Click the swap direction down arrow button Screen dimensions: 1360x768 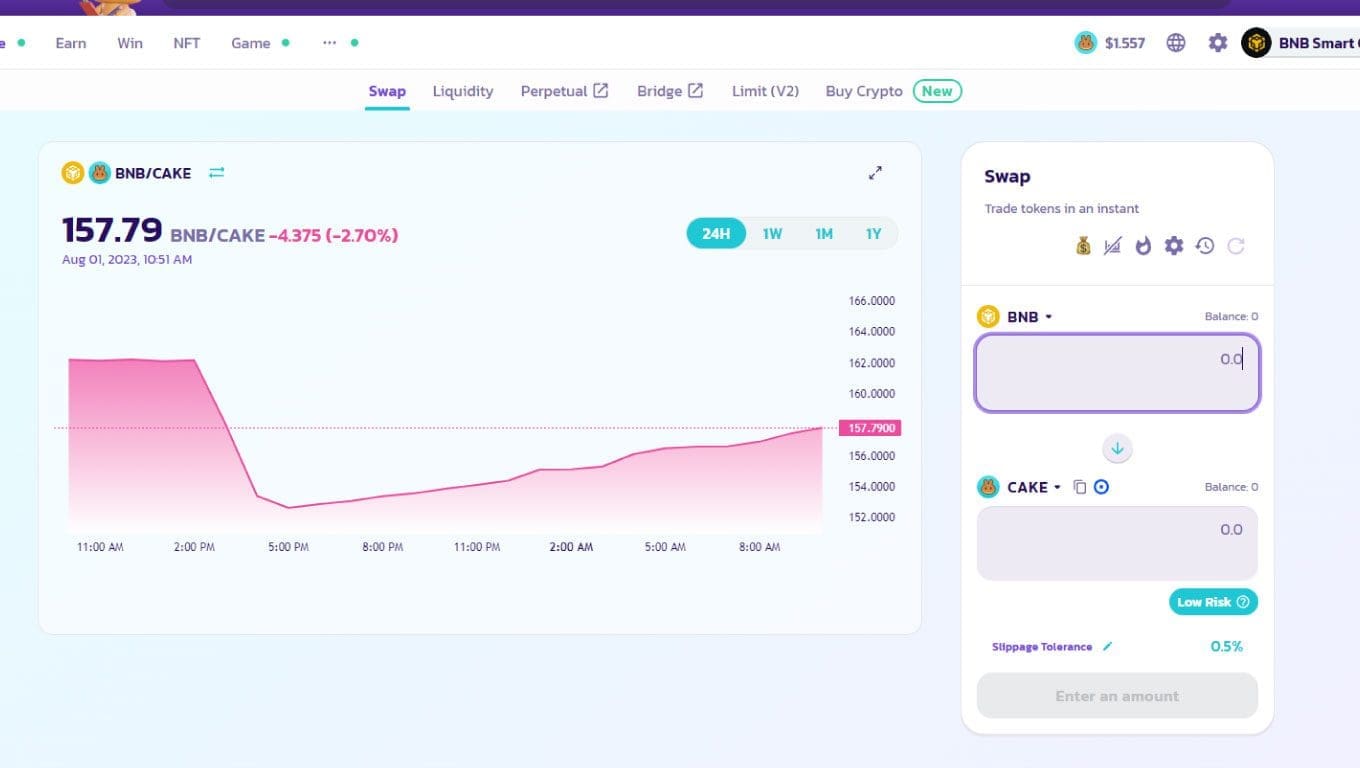1117,449
